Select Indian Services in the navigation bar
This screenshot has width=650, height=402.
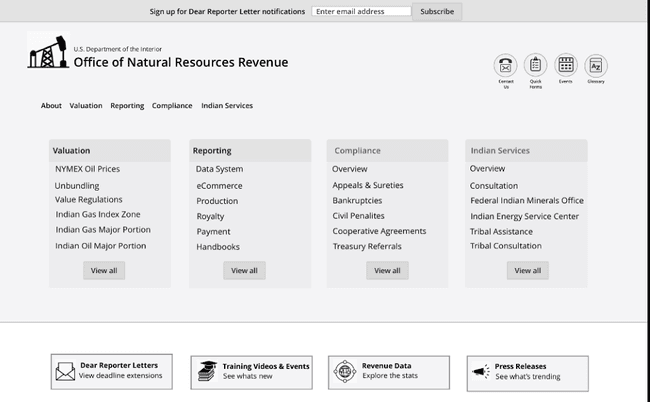coord(227,106)
